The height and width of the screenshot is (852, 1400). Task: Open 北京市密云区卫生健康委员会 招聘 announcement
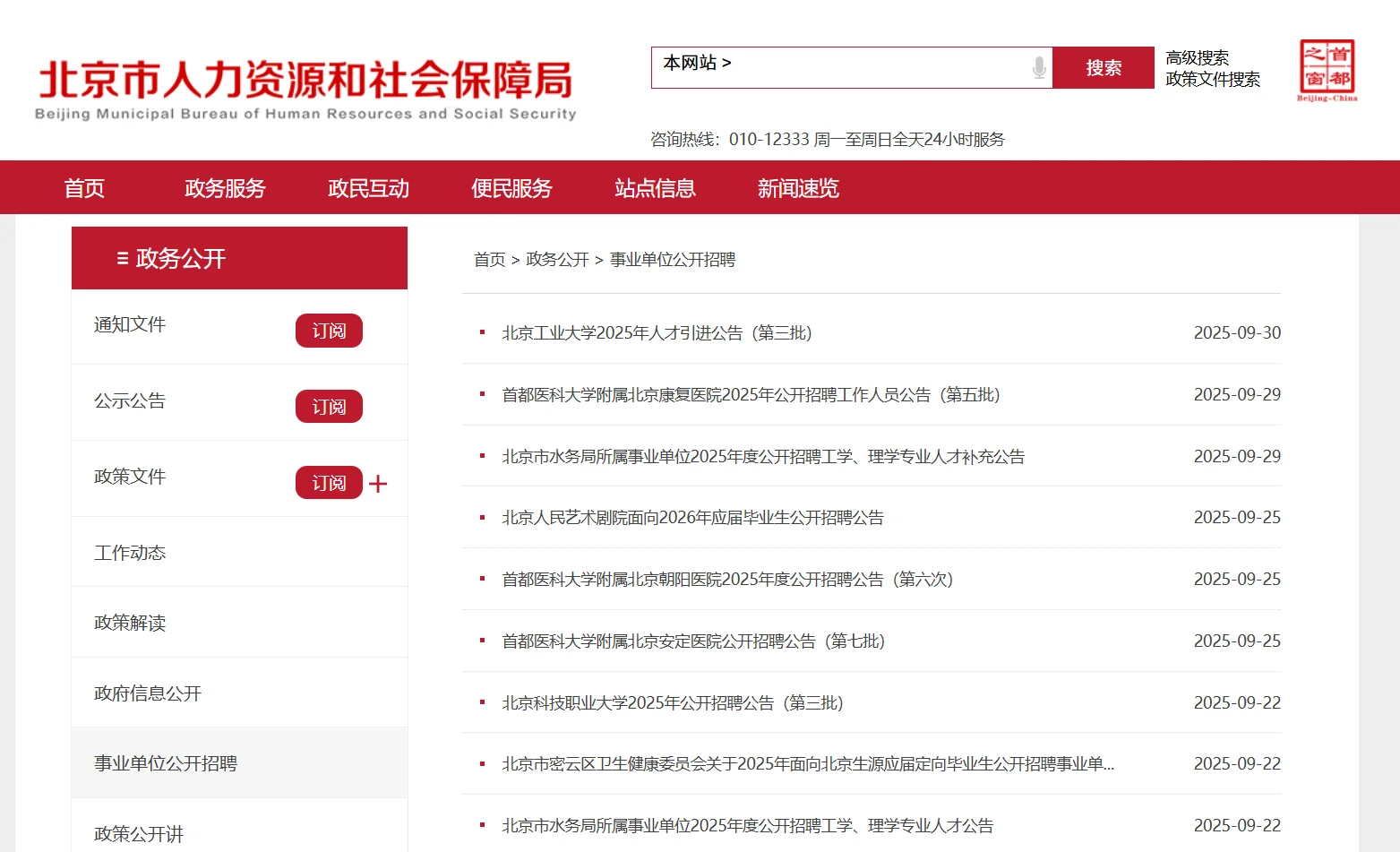pyautogui.click(x=808, y=764)
